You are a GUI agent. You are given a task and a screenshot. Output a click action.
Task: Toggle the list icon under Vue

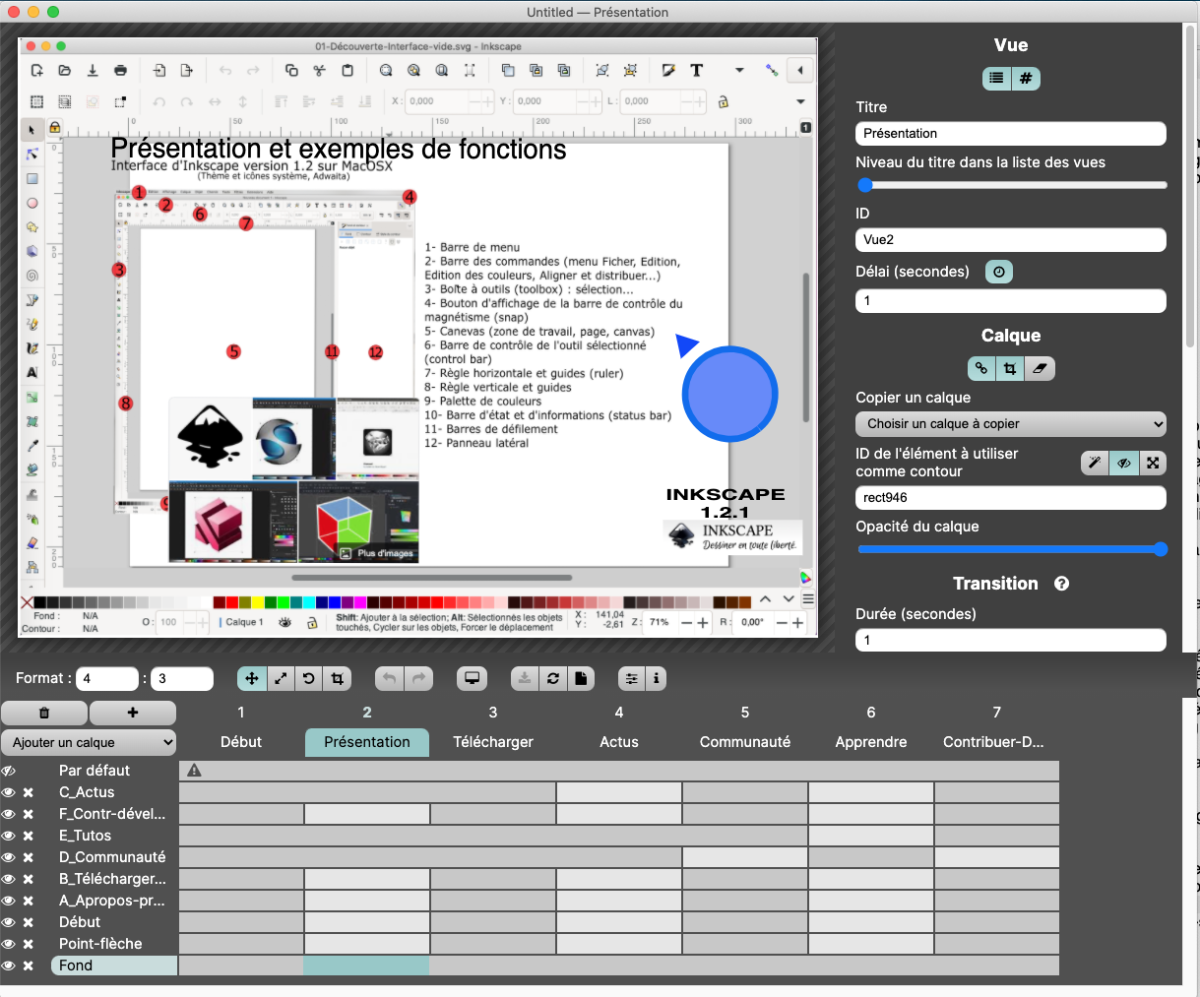pos(996,78)
